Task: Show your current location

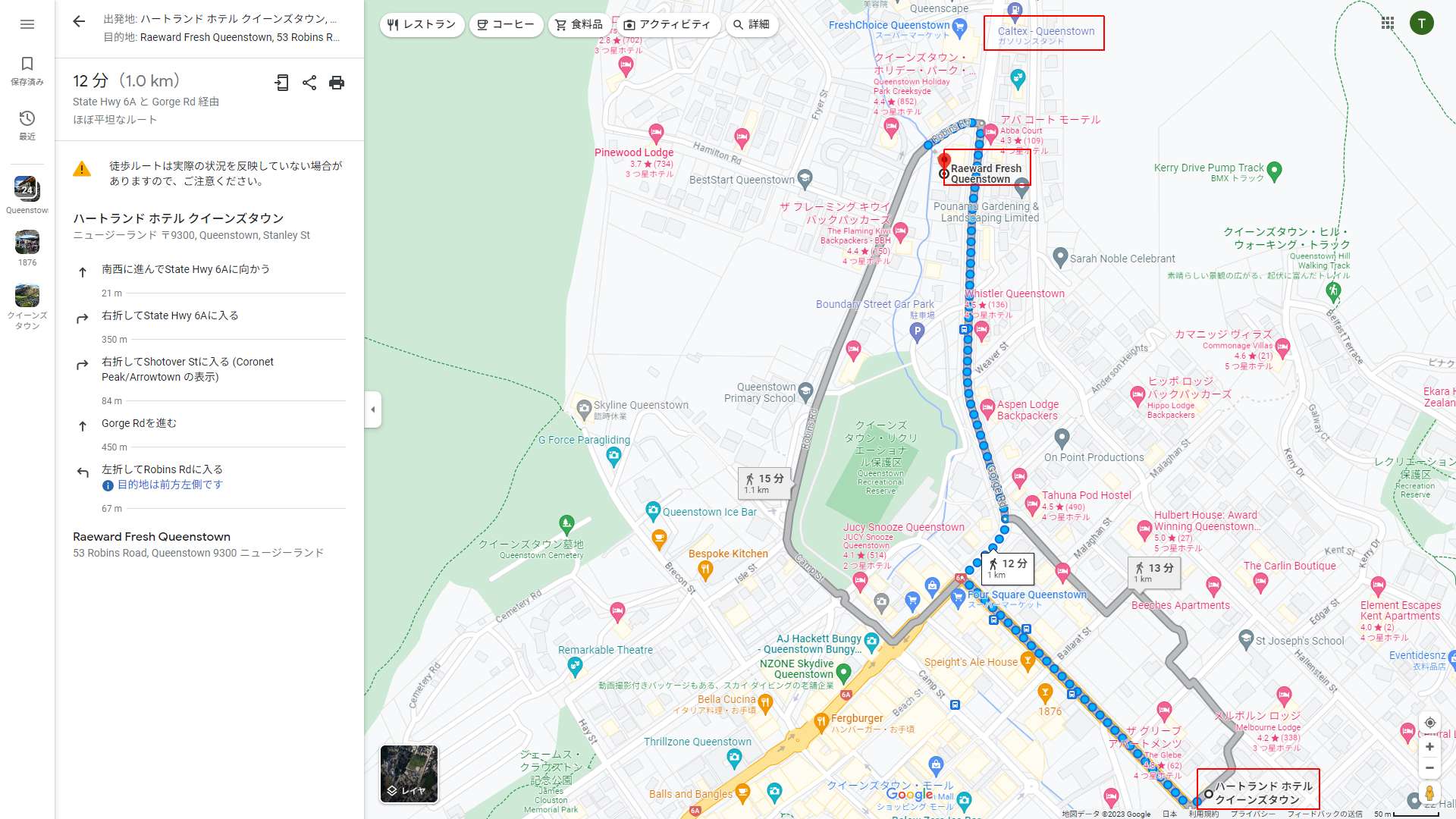Action: (x=1429, y=723)
